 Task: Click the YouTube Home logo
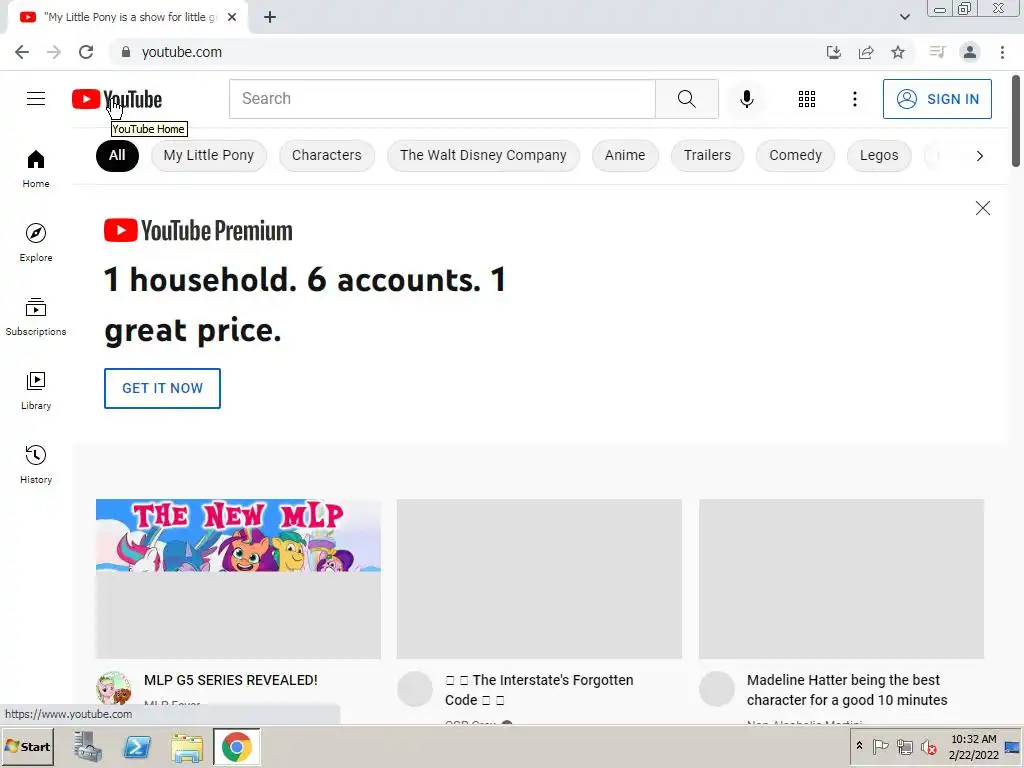(117, 99)
